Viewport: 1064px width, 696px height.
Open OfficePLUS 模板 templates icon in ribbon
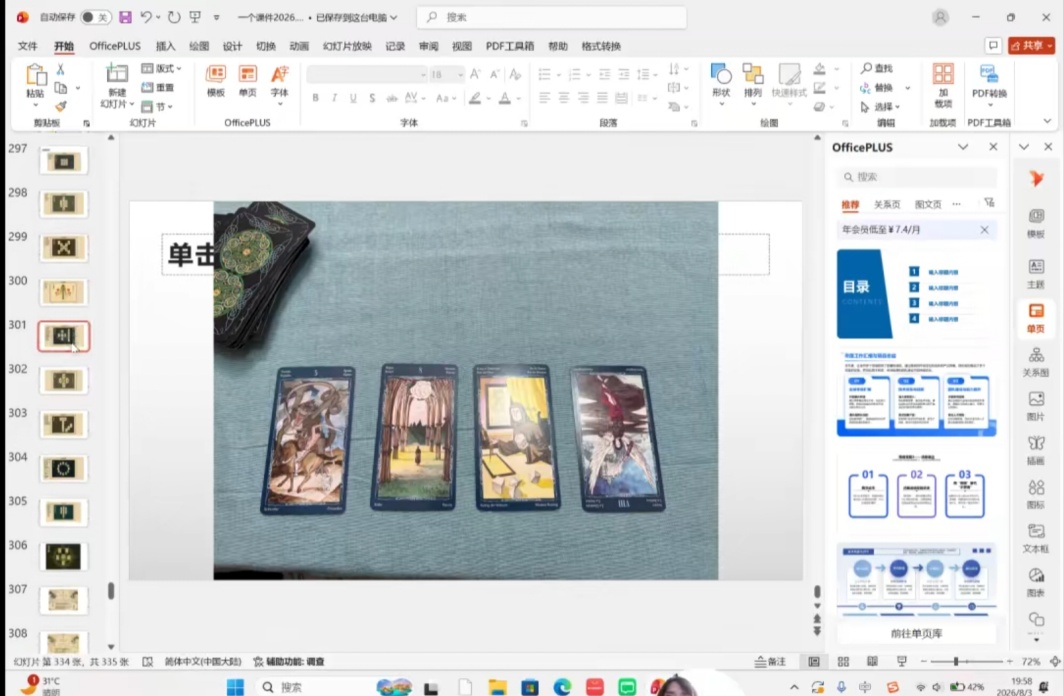[x=216, y=75]
